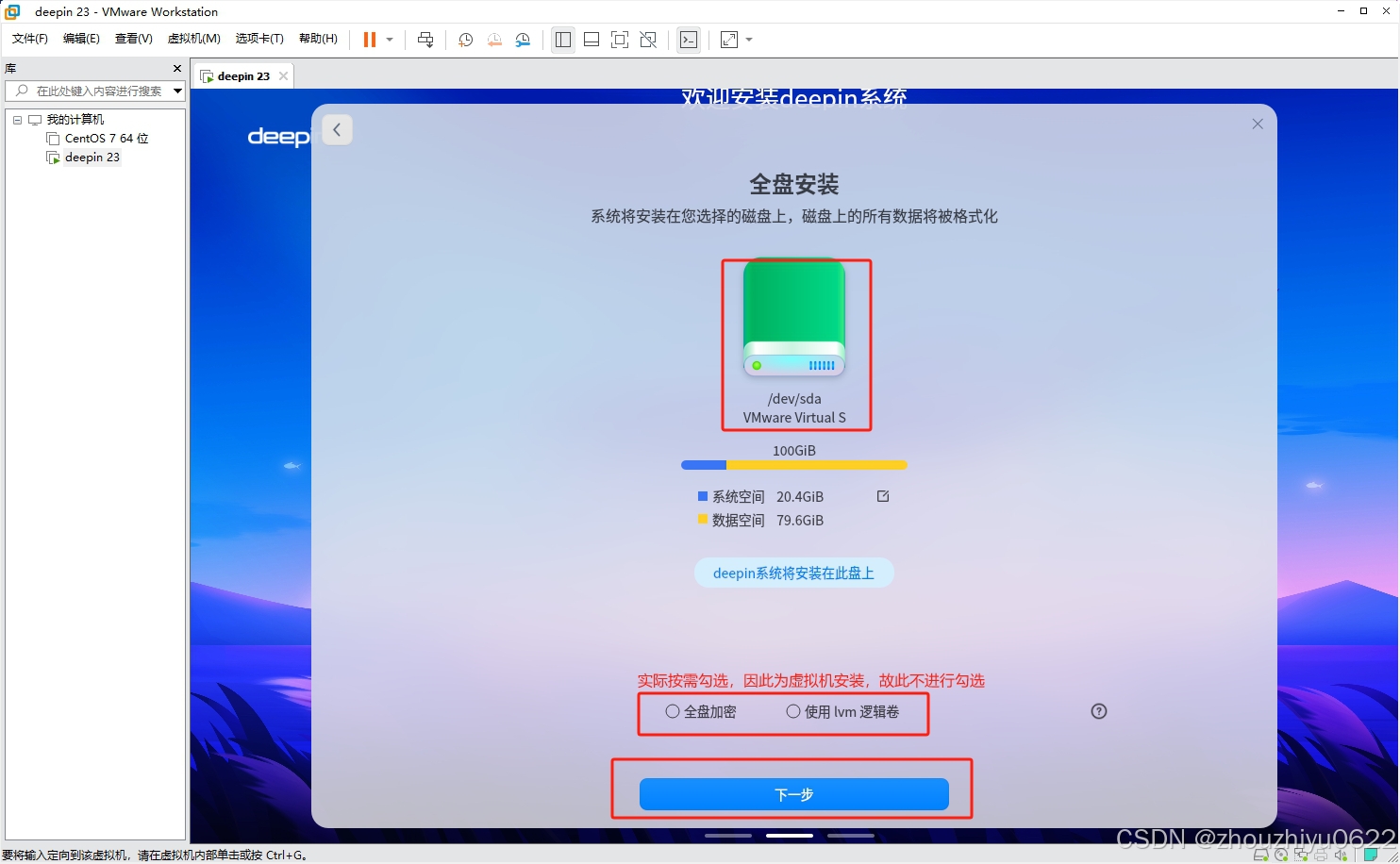The height and width of the screenshot is (864, 1400).
Task: Close the deepin installer dialog
Action: 1258,124
